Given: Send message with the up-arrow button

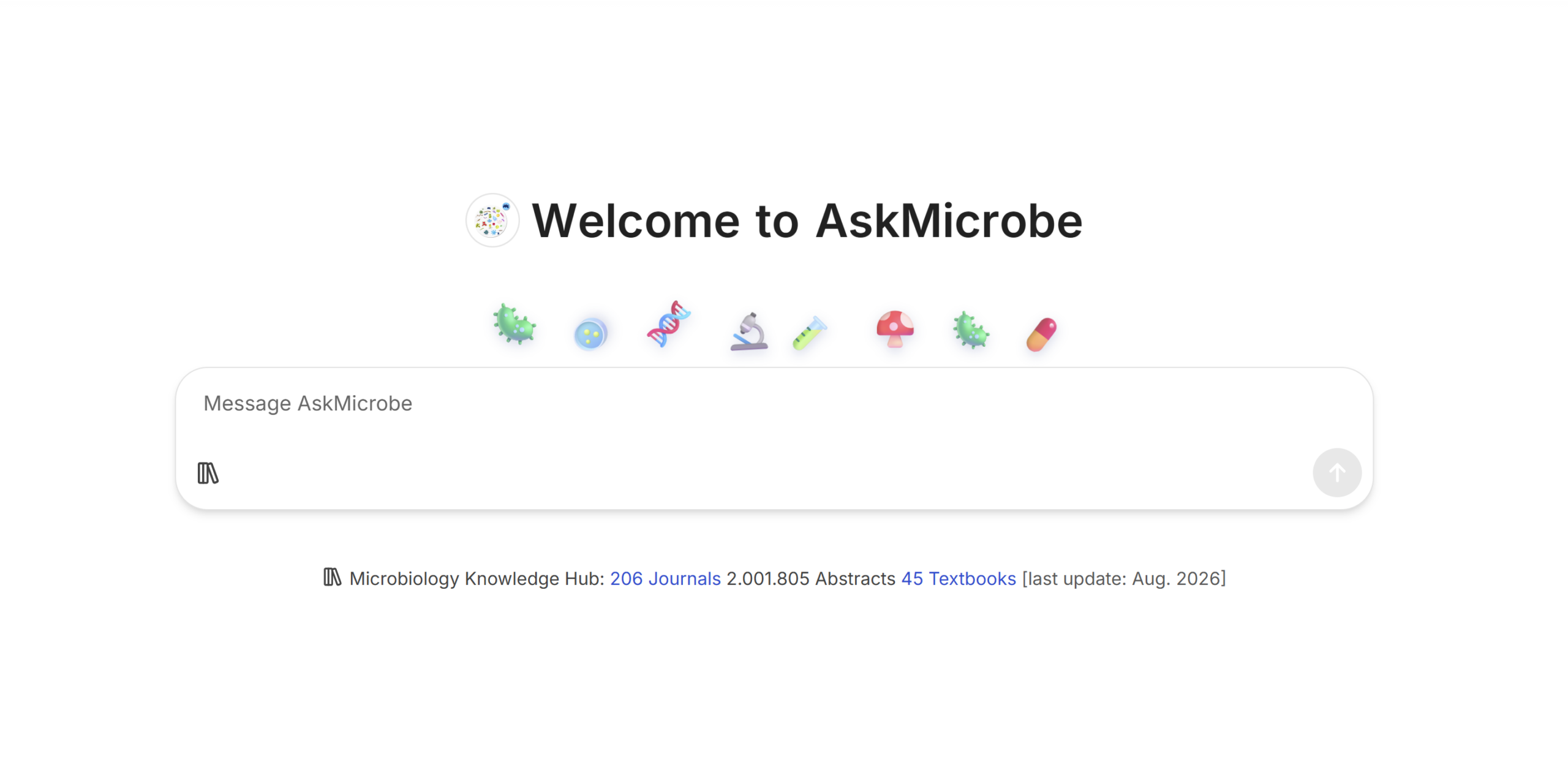Looking at the screenshot, I should coord(1336,472).
